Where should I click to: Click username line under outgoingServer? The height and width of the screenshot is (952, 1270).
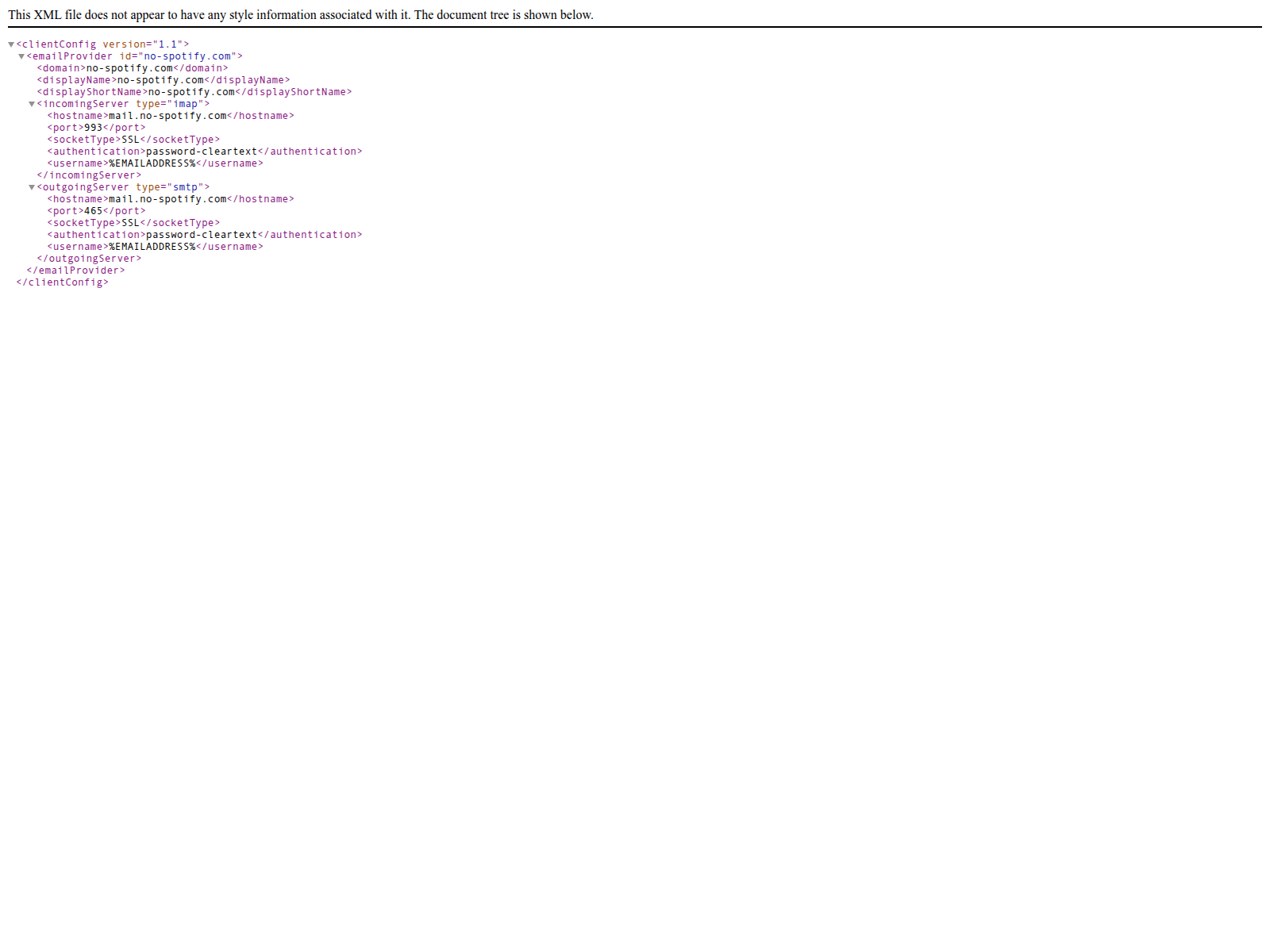(x=155, y=247)
